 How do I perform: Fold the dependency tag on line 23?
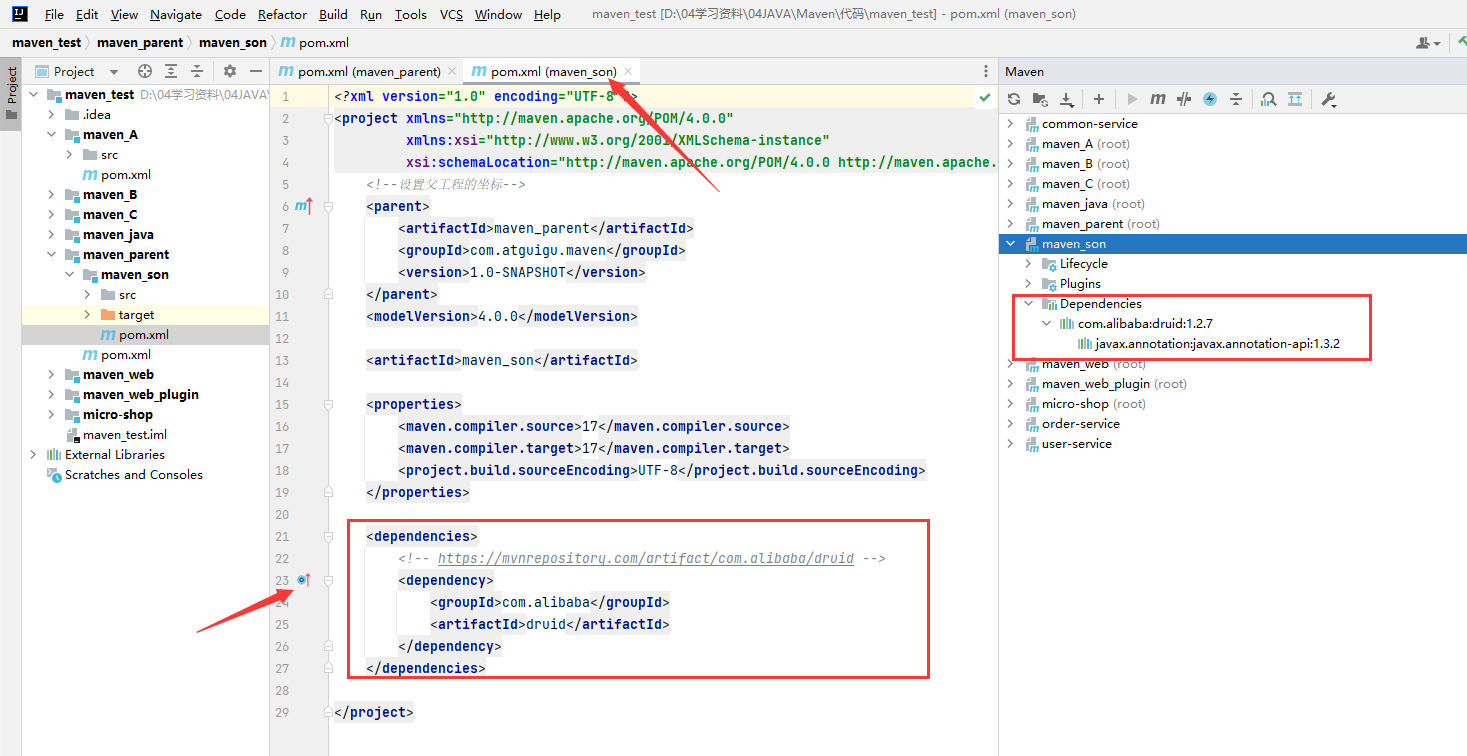tap(328, 580)
